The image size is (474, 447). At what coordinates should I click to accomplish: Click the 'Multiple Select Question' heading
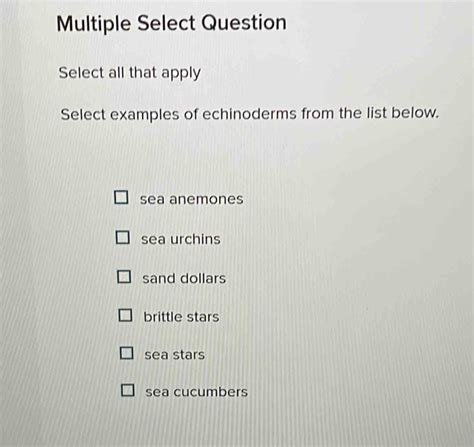tap(171, 24)
